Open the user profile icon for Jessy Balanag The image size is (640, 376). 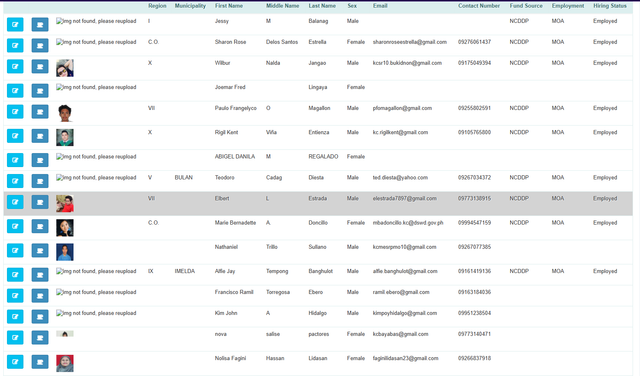[40, 24]
